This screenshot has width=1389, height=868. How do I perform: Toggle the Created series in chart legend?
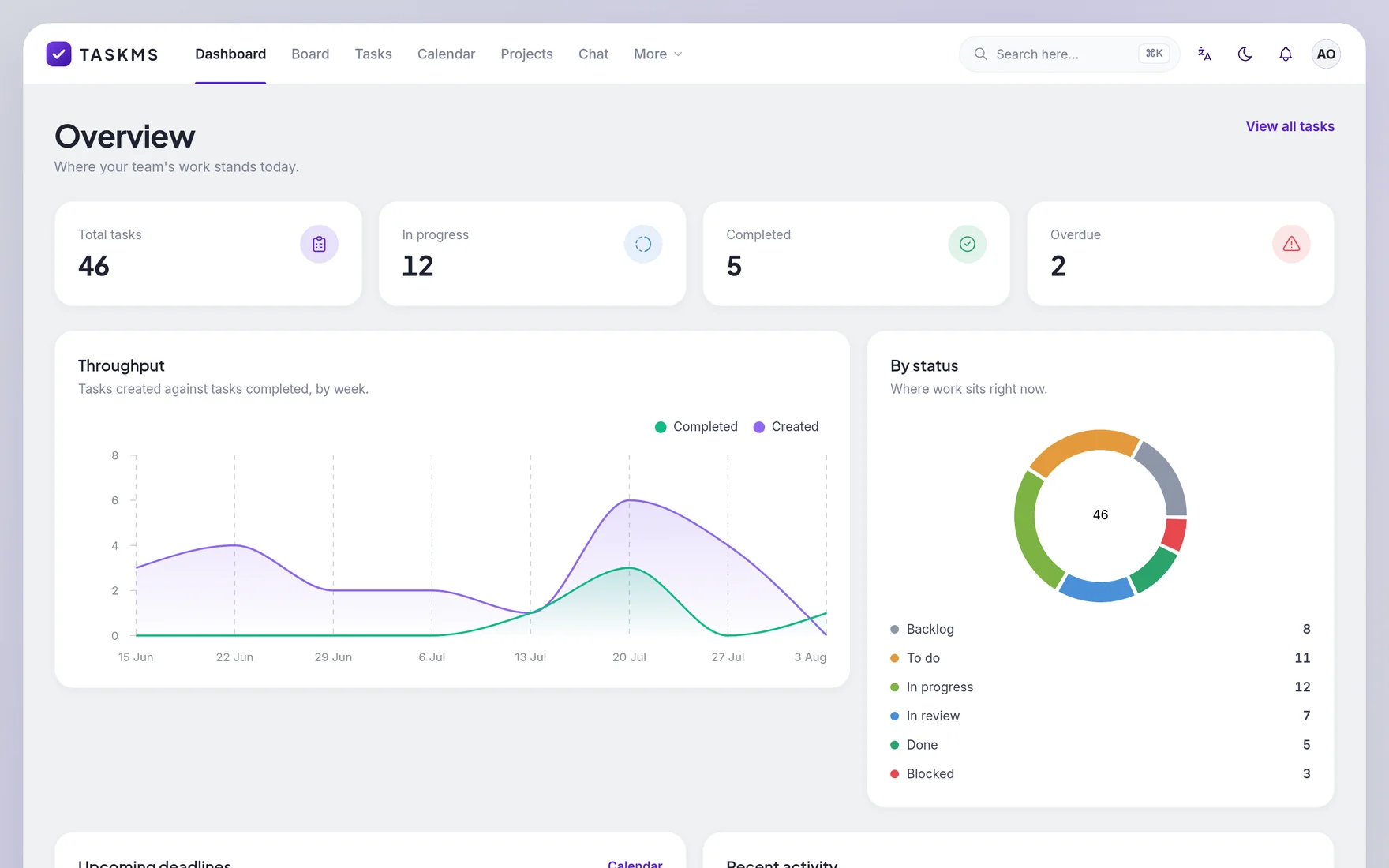786,427
